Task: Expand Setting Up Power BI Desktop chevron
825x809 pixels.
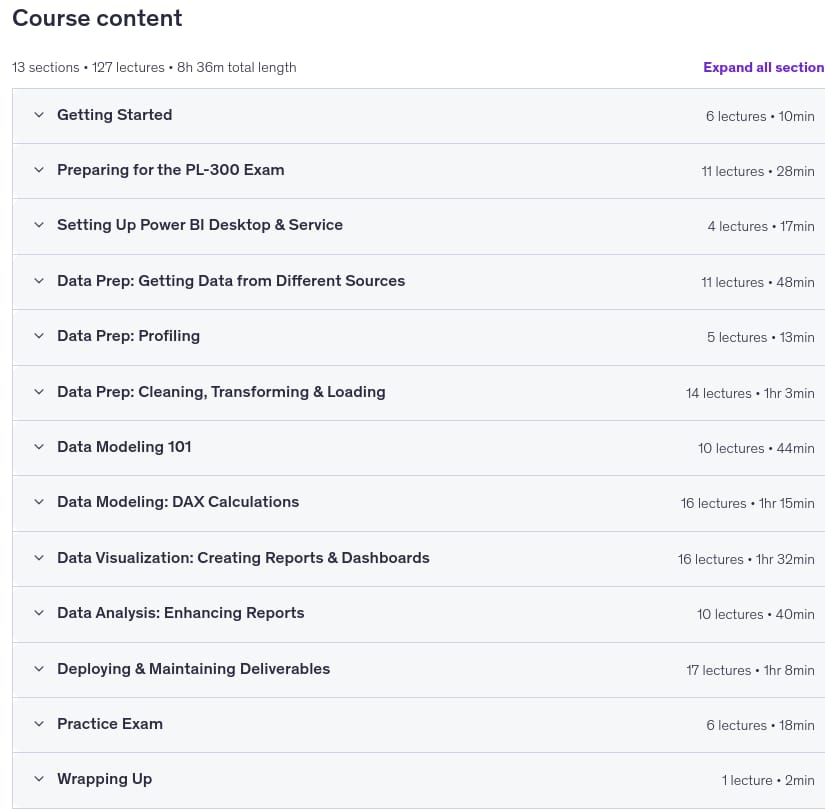Action: click(39, 225)
